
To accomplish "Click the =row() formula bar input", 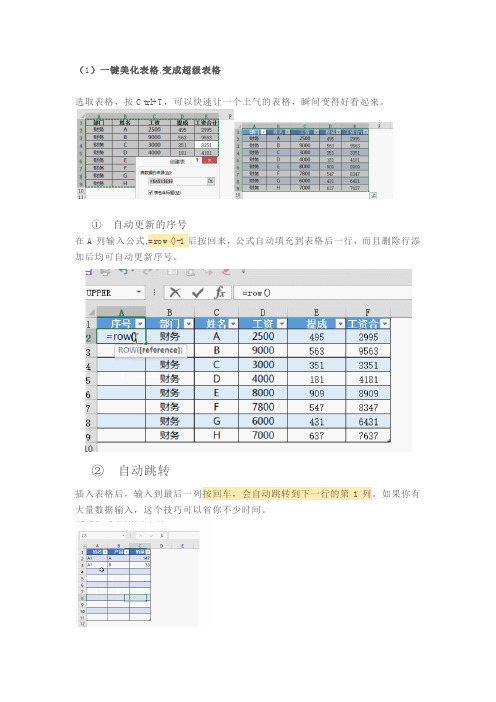I will coord(322,293).
